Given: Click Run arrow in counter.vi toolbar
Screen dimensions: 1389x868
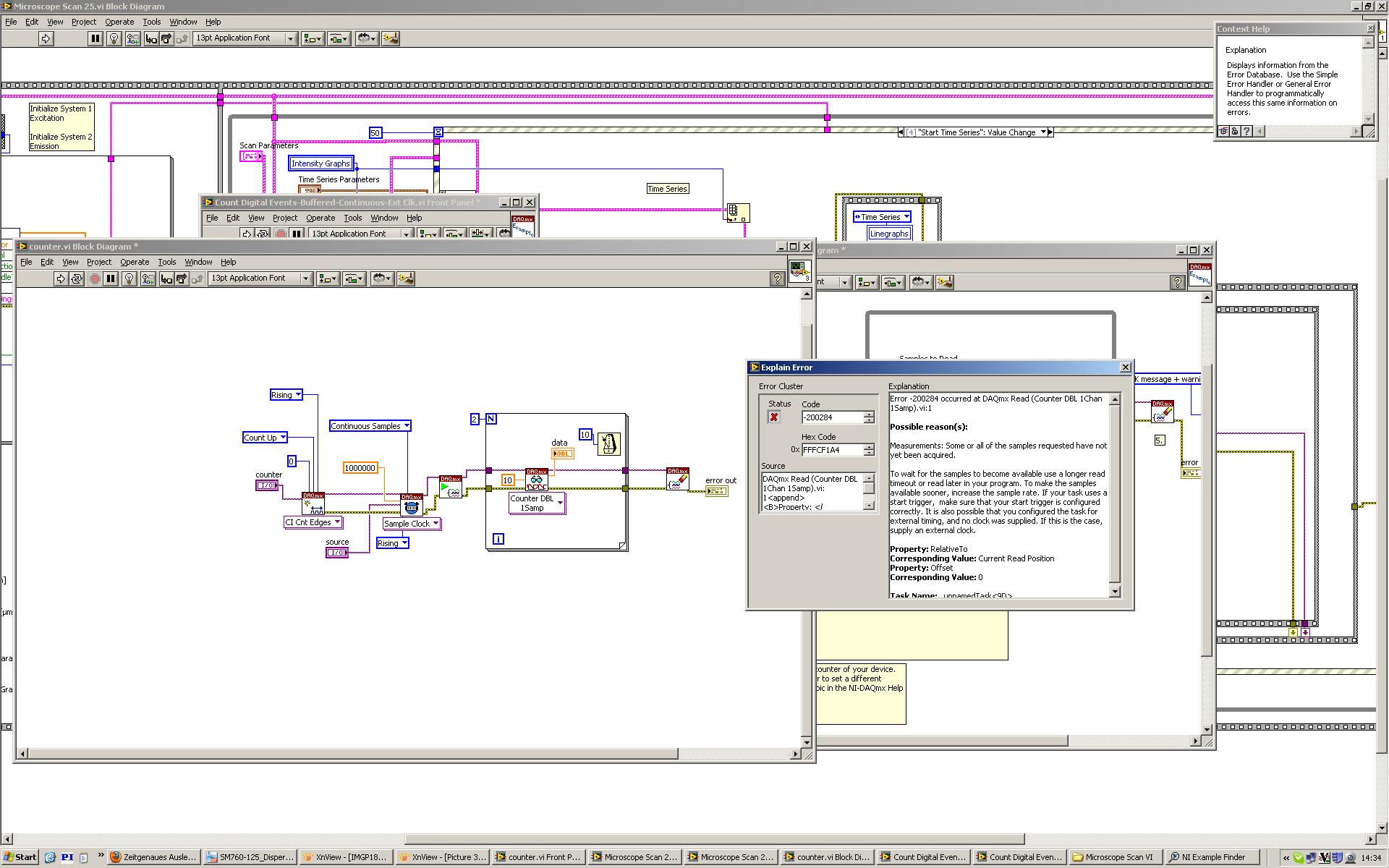Looking at the screenshot, I should pyautogui.click(x=61, y=278).
